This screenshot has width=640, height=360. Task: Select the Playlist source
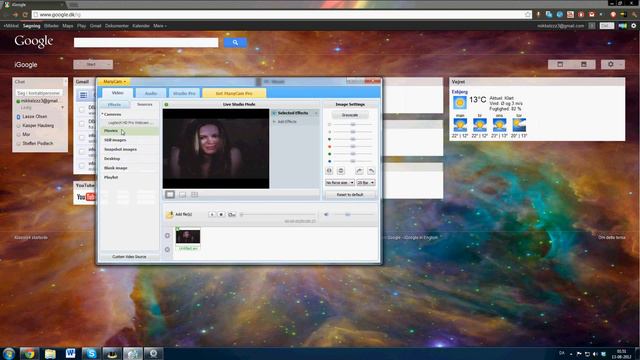pos(129,177)
